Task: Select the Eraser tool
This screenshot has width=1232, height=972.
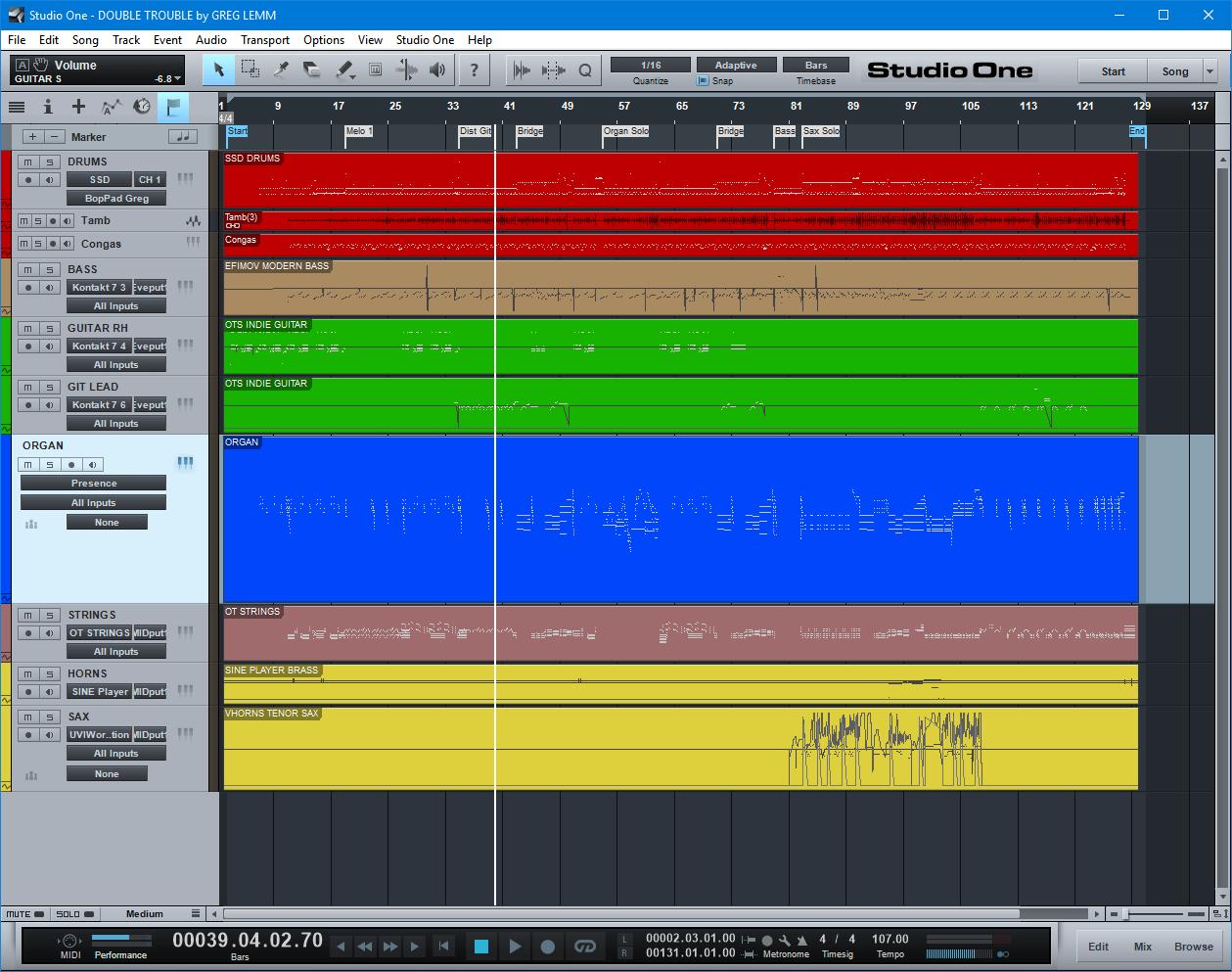Action: [x=312, y=69]
